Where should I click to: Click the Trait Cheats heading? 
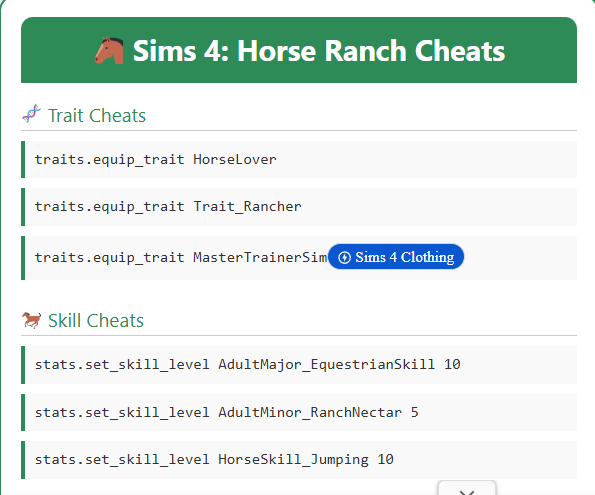97,115
